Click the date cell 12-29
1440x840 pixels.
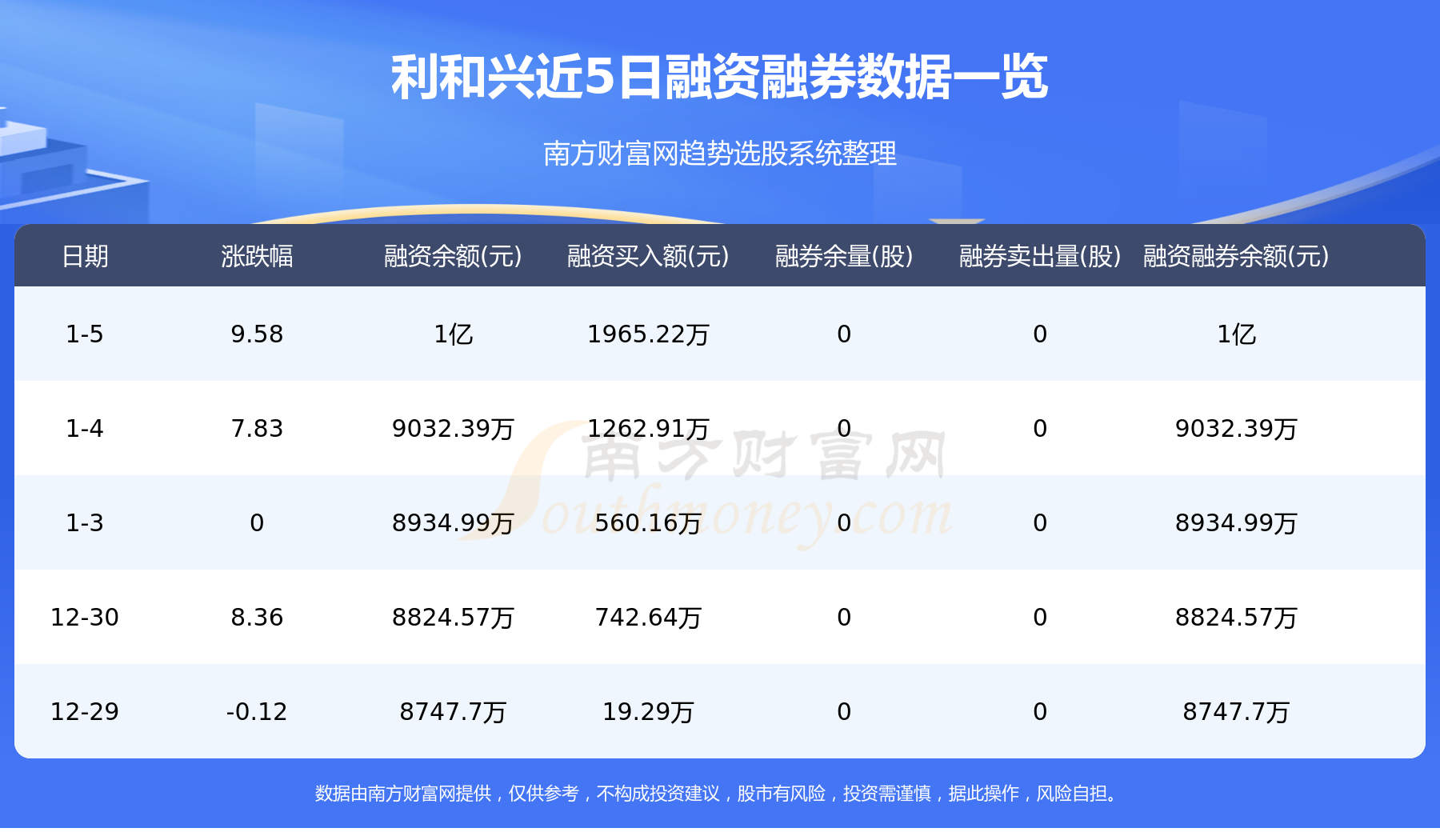coord(85,712)
